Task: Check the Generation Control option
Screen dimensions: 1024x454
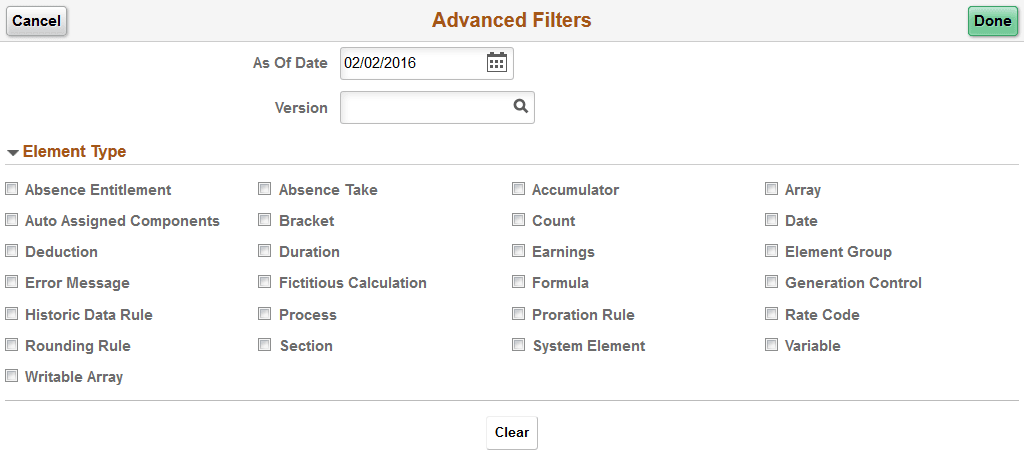Action: point(772,282)
